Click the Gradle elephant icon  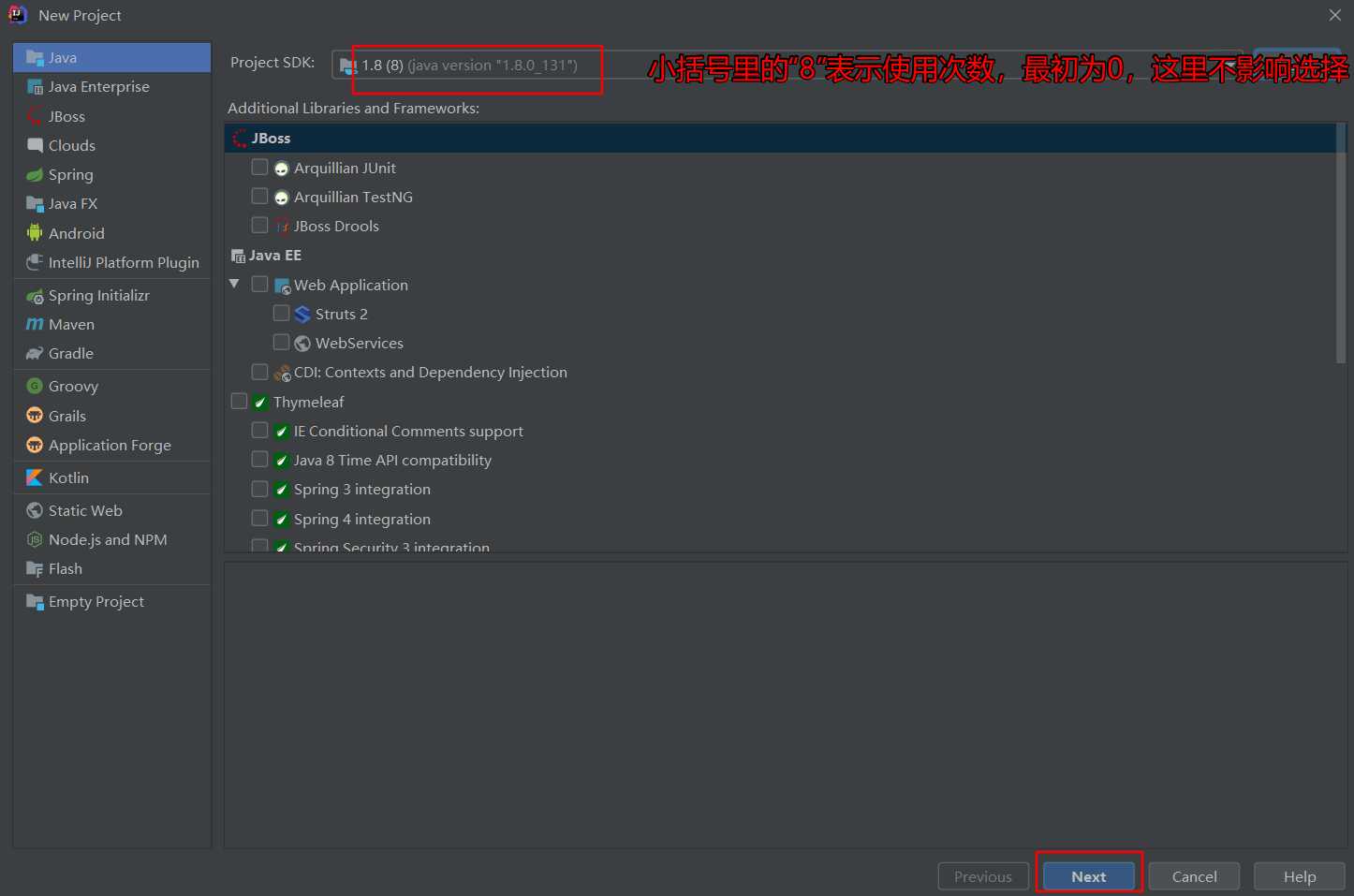tap(35, 353)
